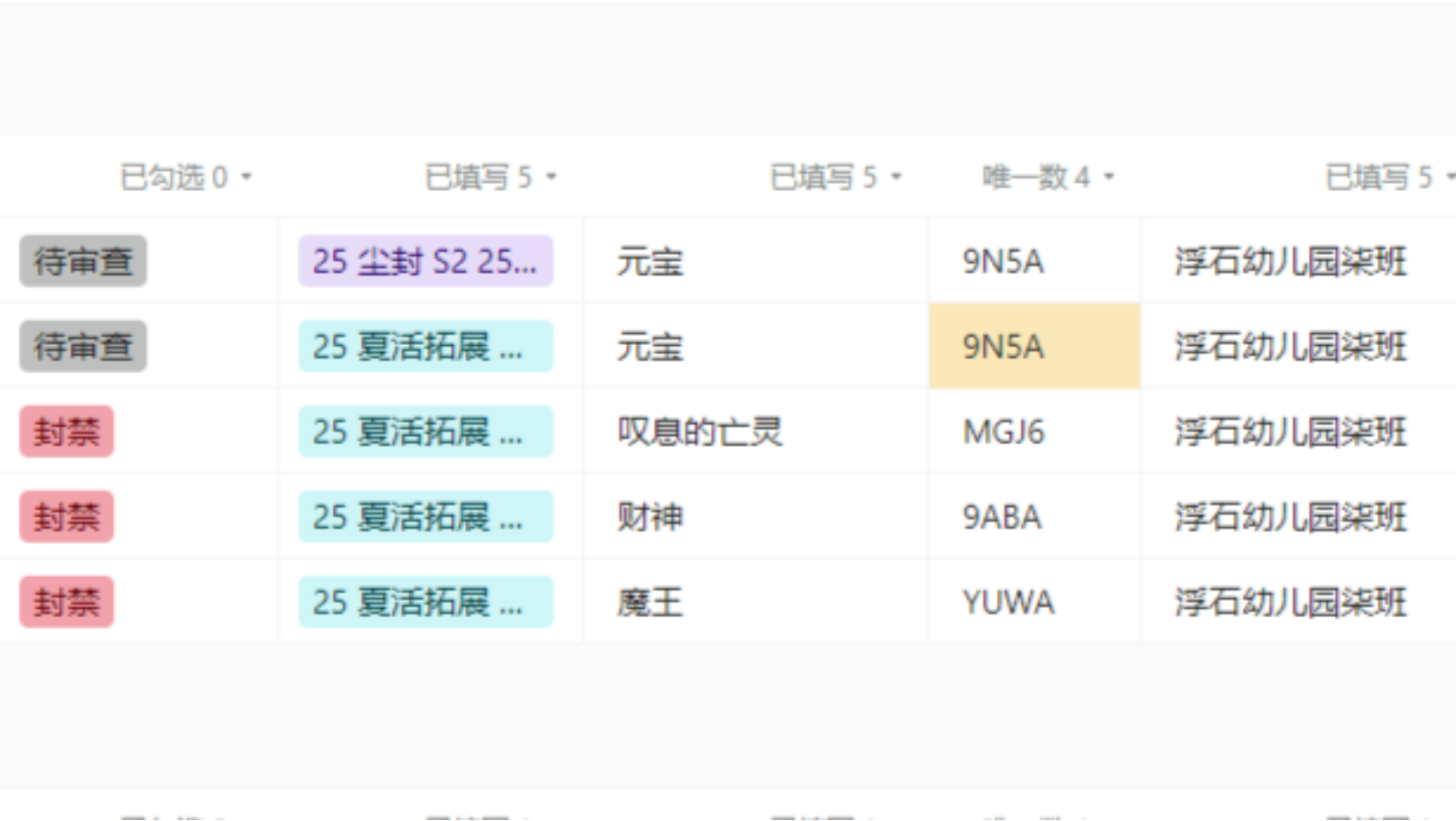Open 已填写 5 dropdown above the 元宝 names column
This screenshot has height=821, width=1456.
(835, 177)
